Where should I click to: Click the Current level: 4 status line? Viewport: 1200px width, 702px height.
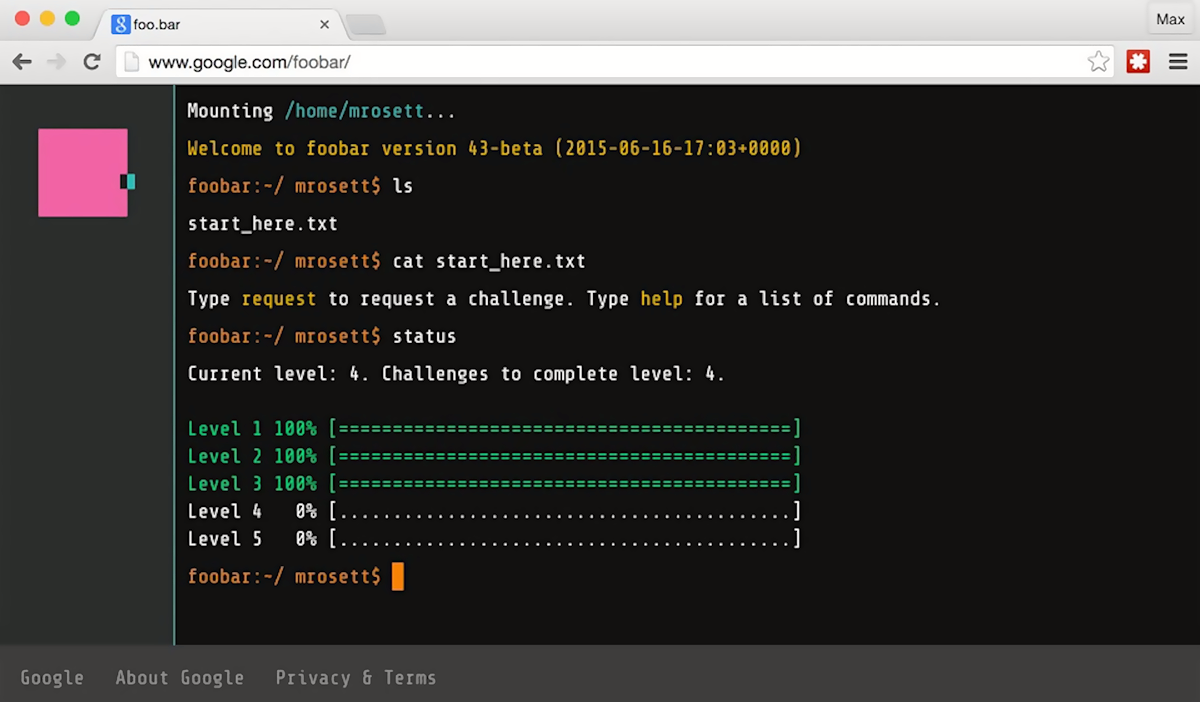pyautogui.click(x=457, y=374)
